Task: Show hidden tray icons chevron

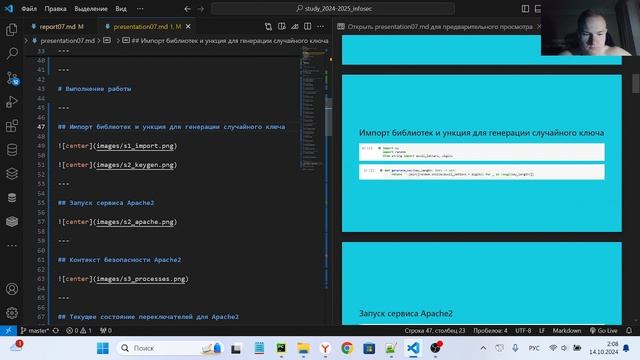Action: (x=483, y=348)
